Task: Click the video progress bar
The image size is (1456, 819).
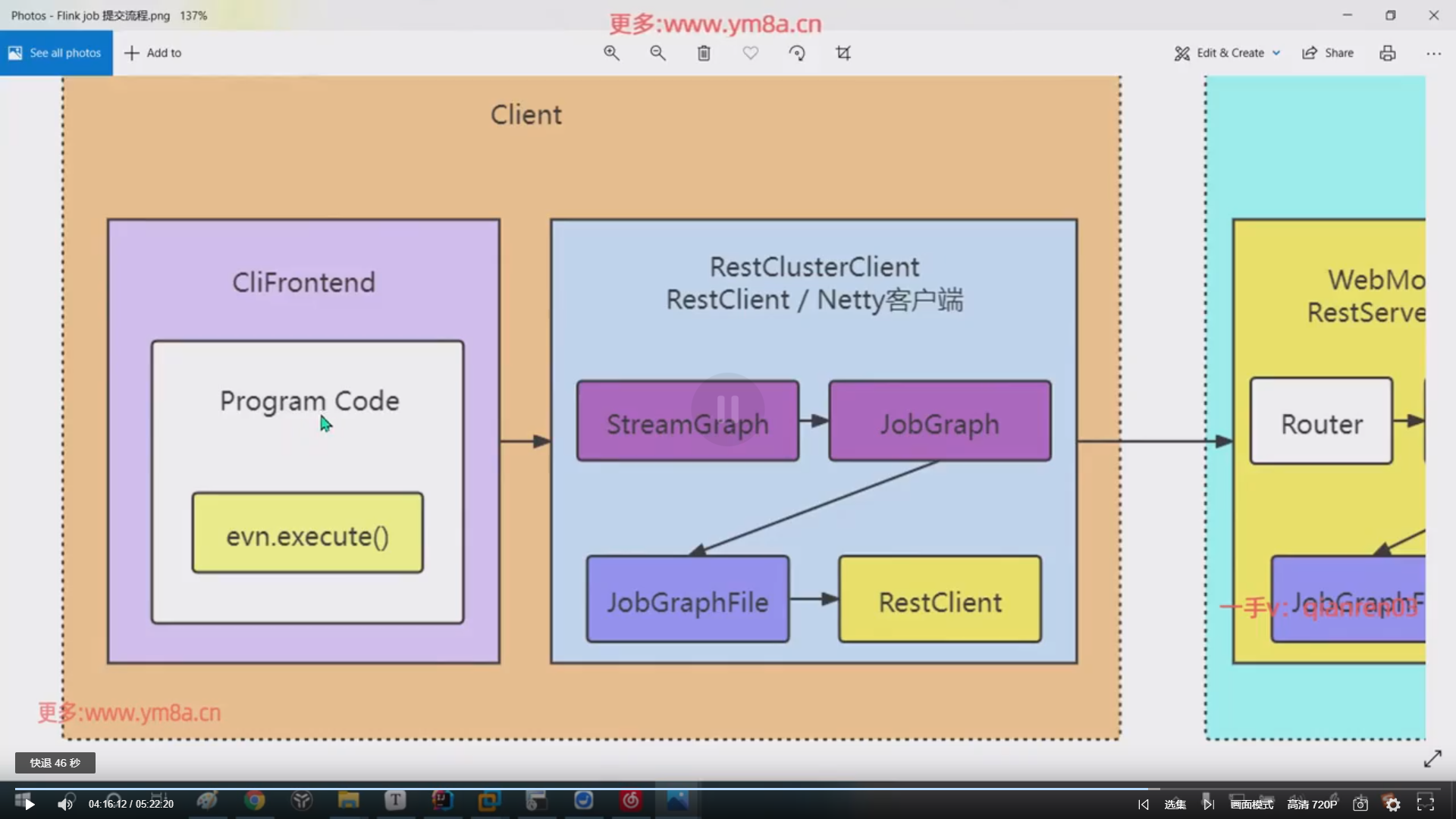Action: 576,789
